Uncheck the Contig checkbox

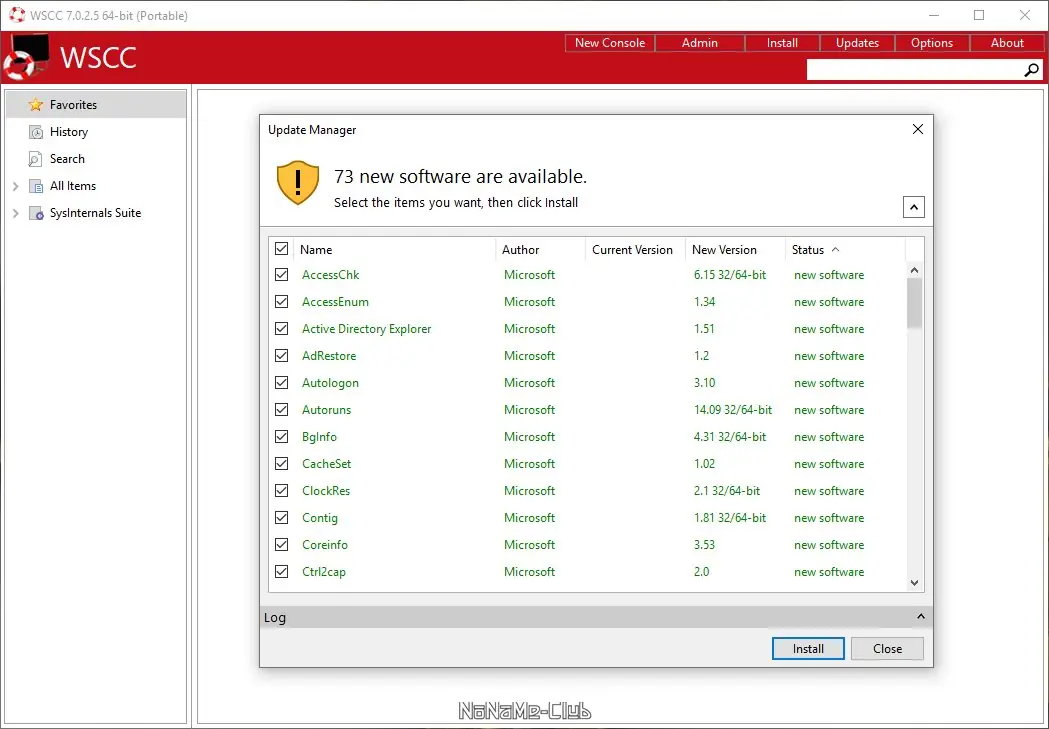[x=282, y=518]
